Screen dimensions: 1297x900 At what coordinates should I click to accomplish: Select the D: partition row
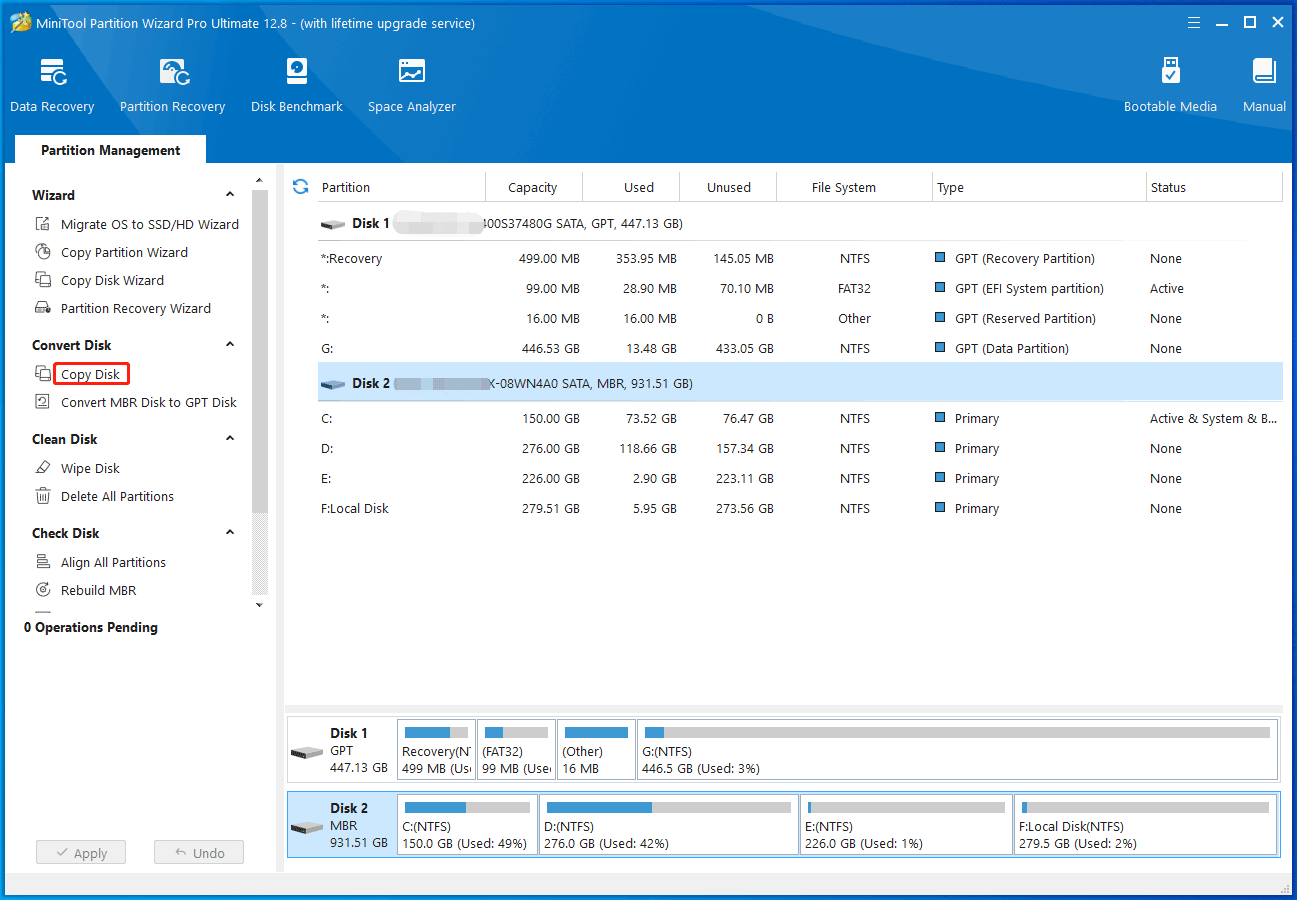click(x=799, y=448)
